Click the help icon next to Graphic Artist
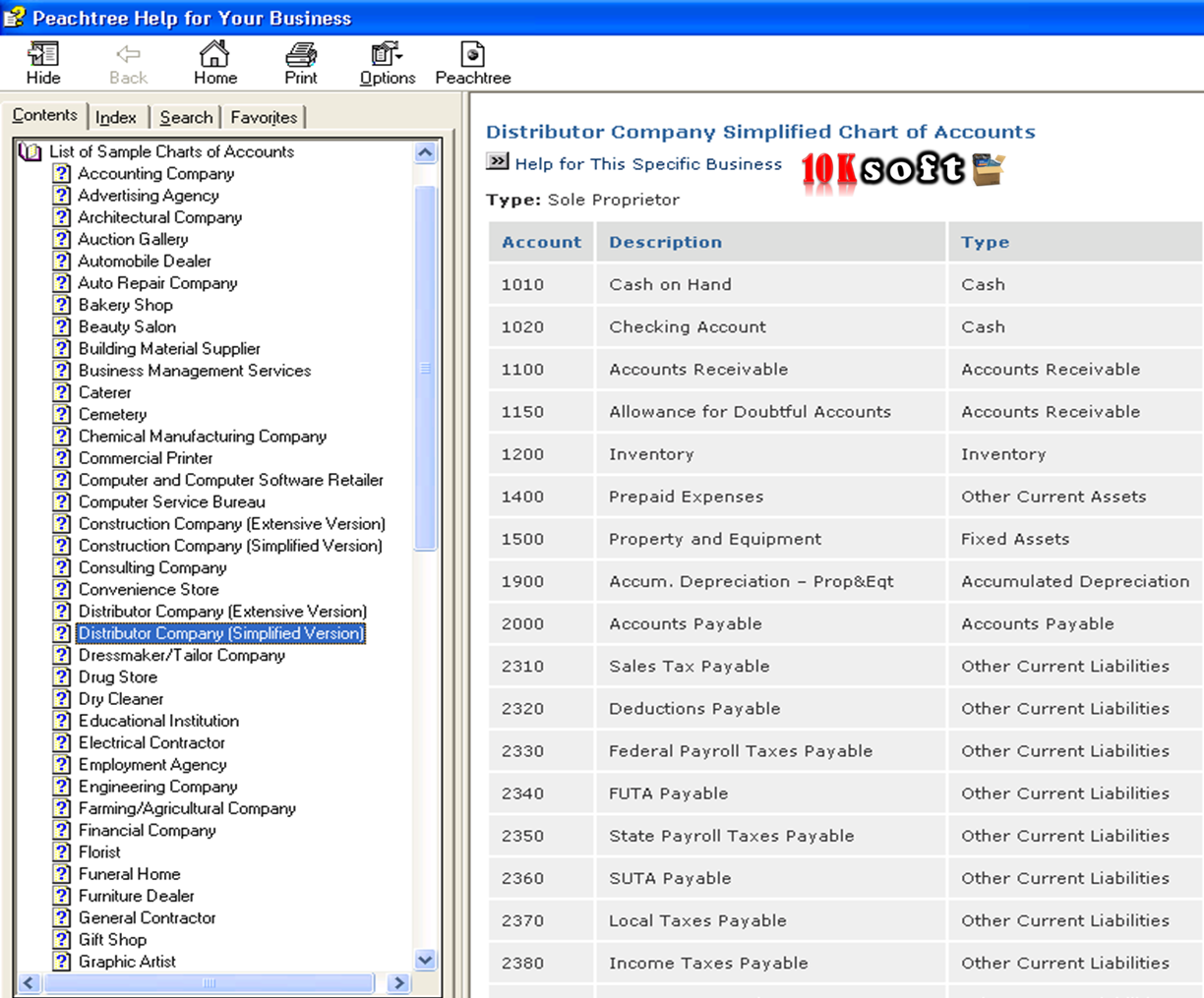The image size is (1204, 998). point(62,962)
